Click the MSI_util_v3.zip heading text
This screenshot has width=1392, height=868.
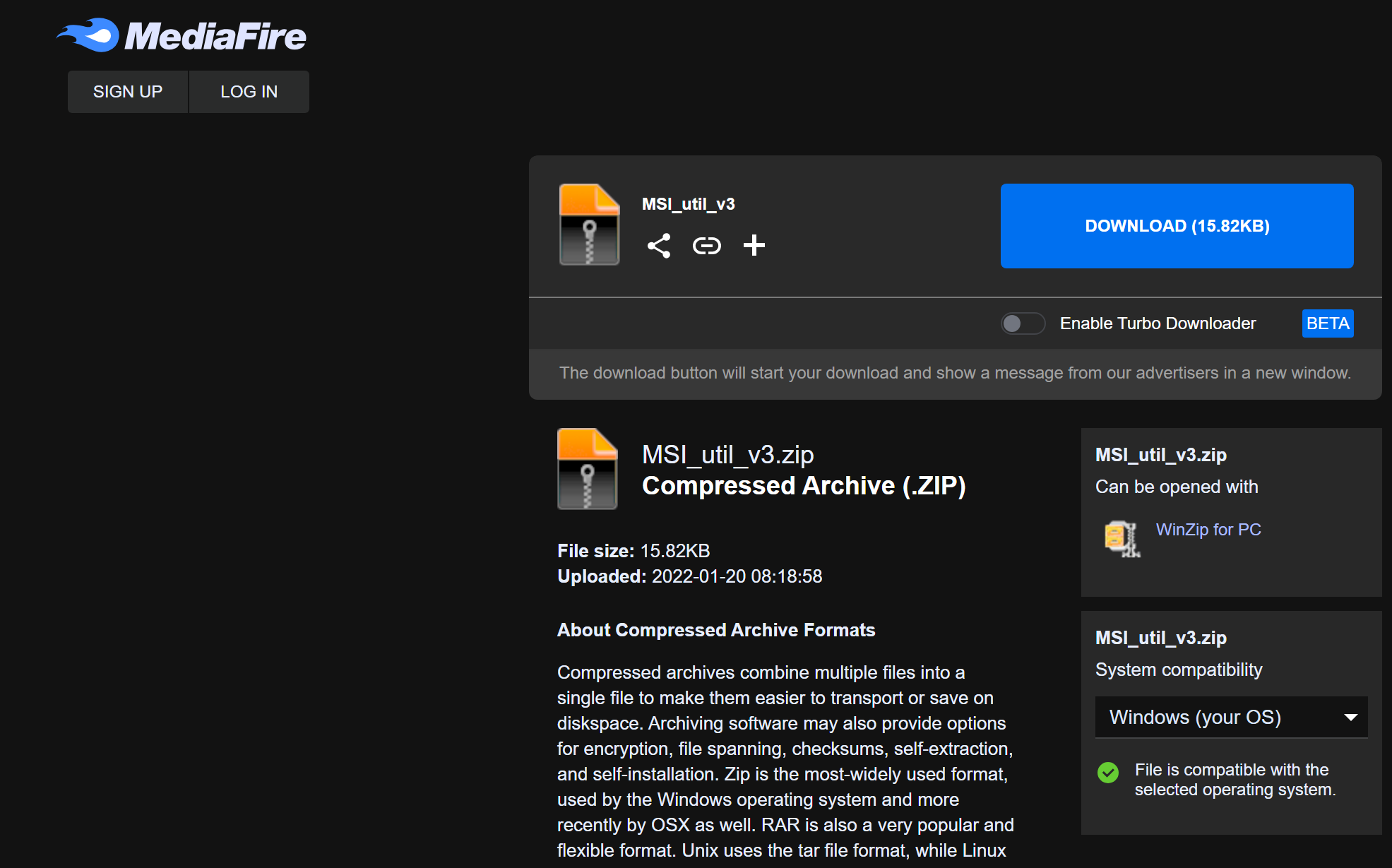coord(727,455)
